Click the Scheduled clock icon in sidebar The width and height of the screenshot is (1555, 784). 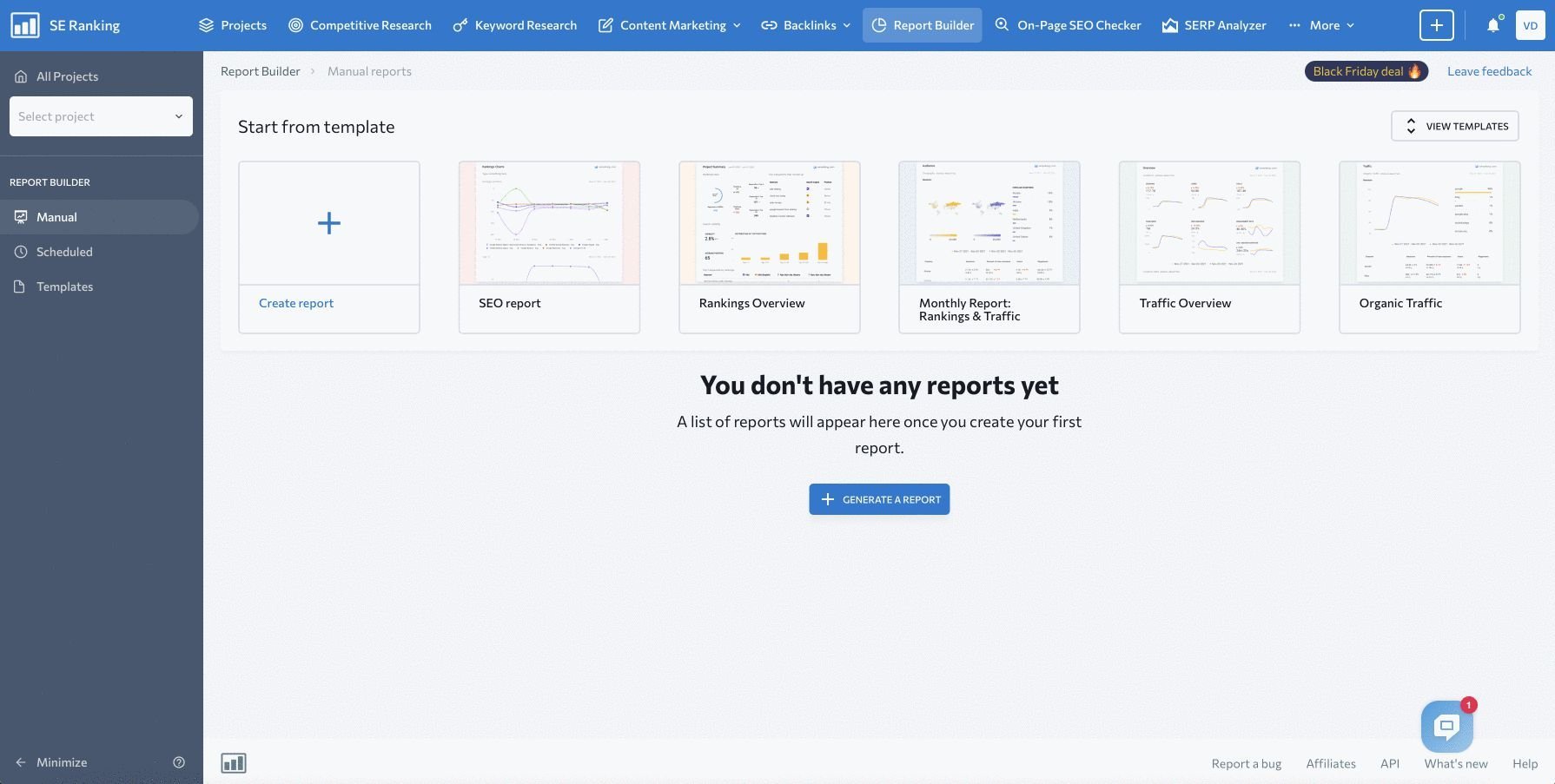(x=20, y=252)
